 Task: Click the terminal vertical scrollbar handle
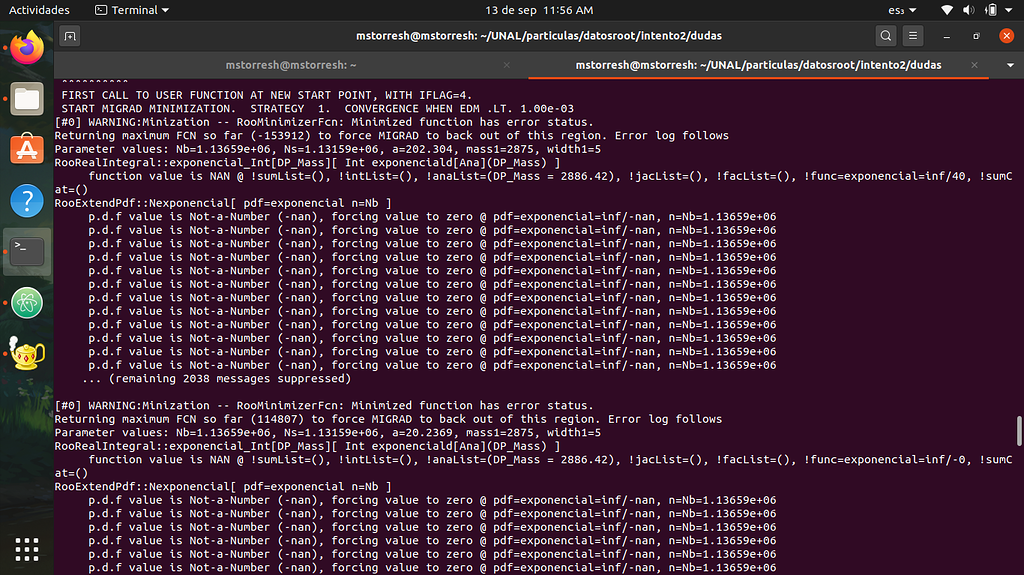[x=1019, y=431]
